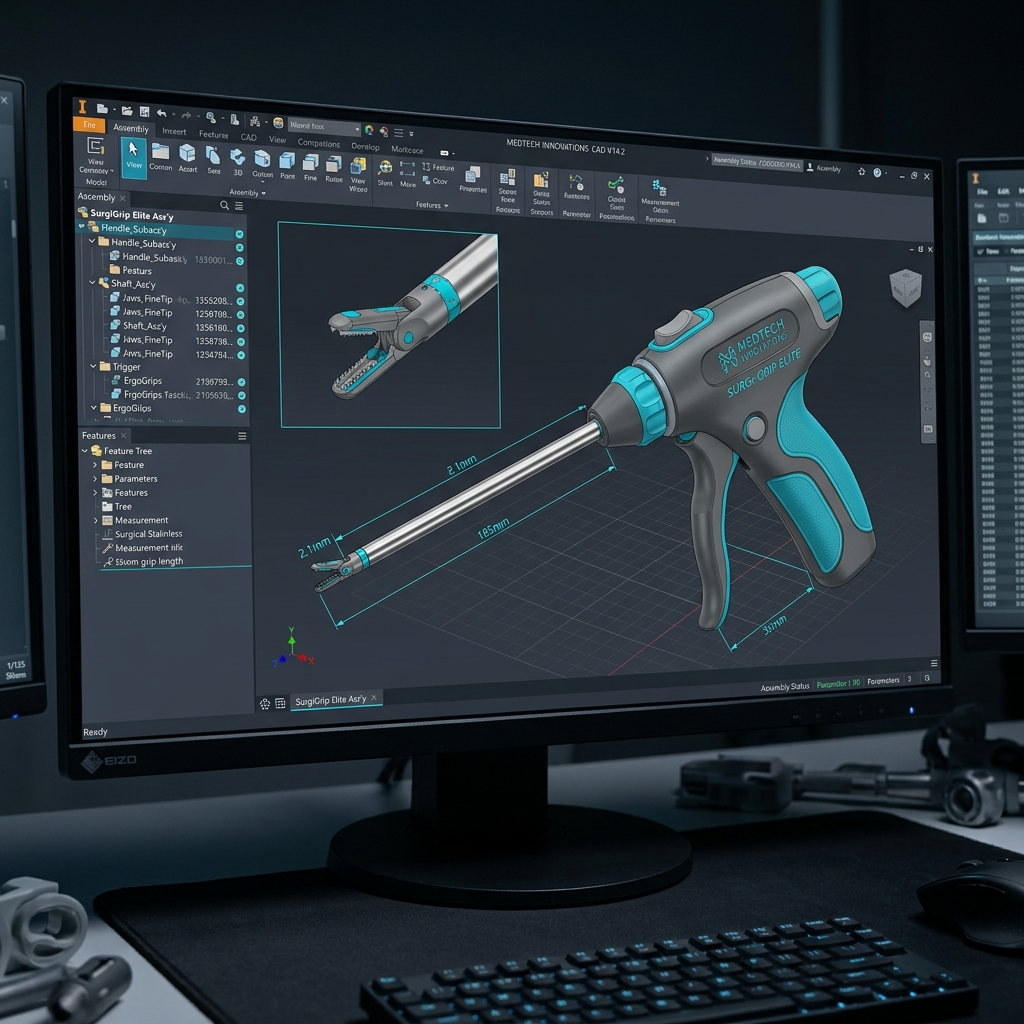Click the 3D tool icon

238,161
